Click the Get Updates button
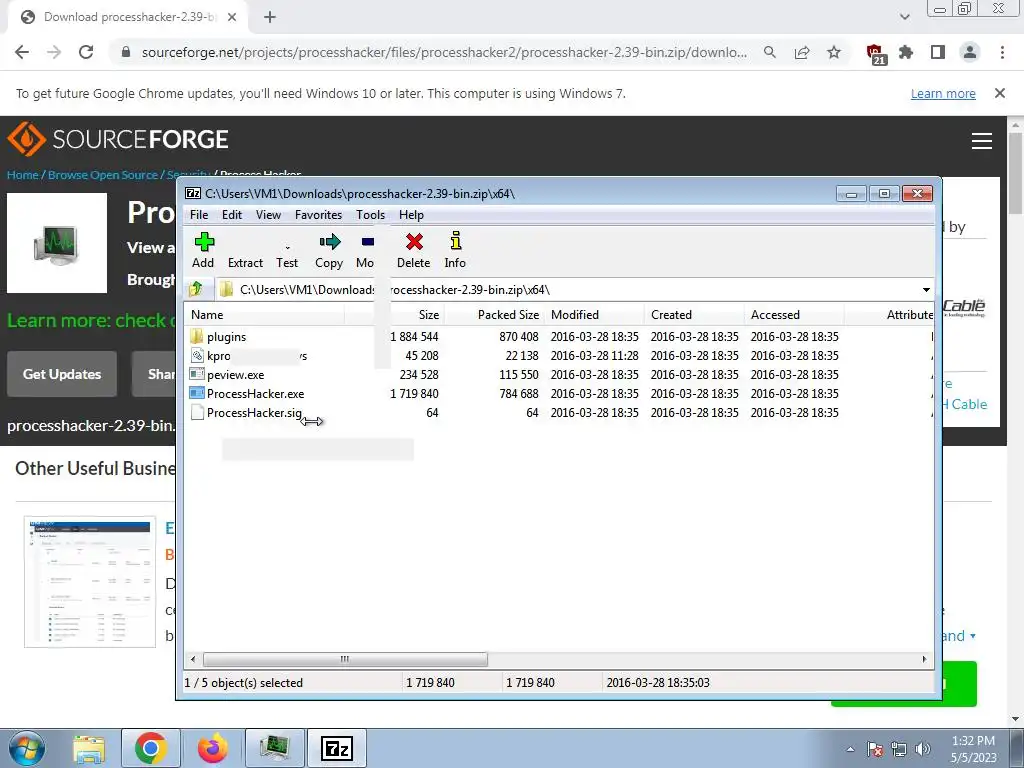Image resolution: width=1024 pixels, height=768 pixels. 62,374
